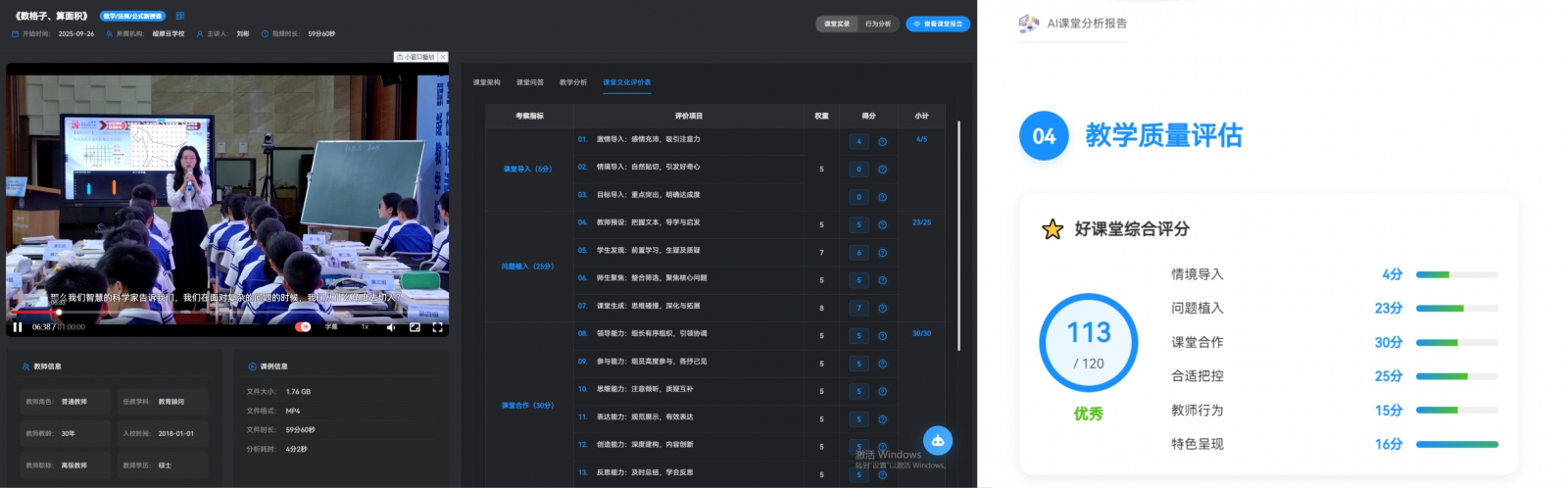Mute the video volume speaker icon
The height and width of the screenshot is (488, 1568).
point(391,327)
